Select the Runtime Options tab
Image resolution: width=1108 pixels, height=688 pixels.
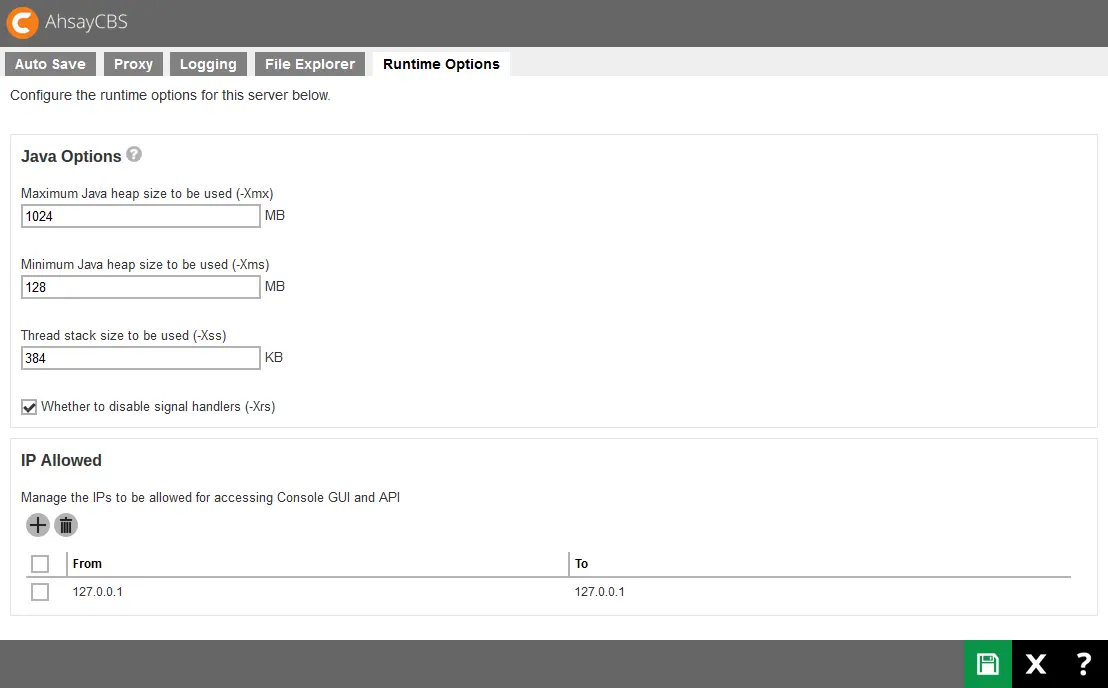click(441, 63)
